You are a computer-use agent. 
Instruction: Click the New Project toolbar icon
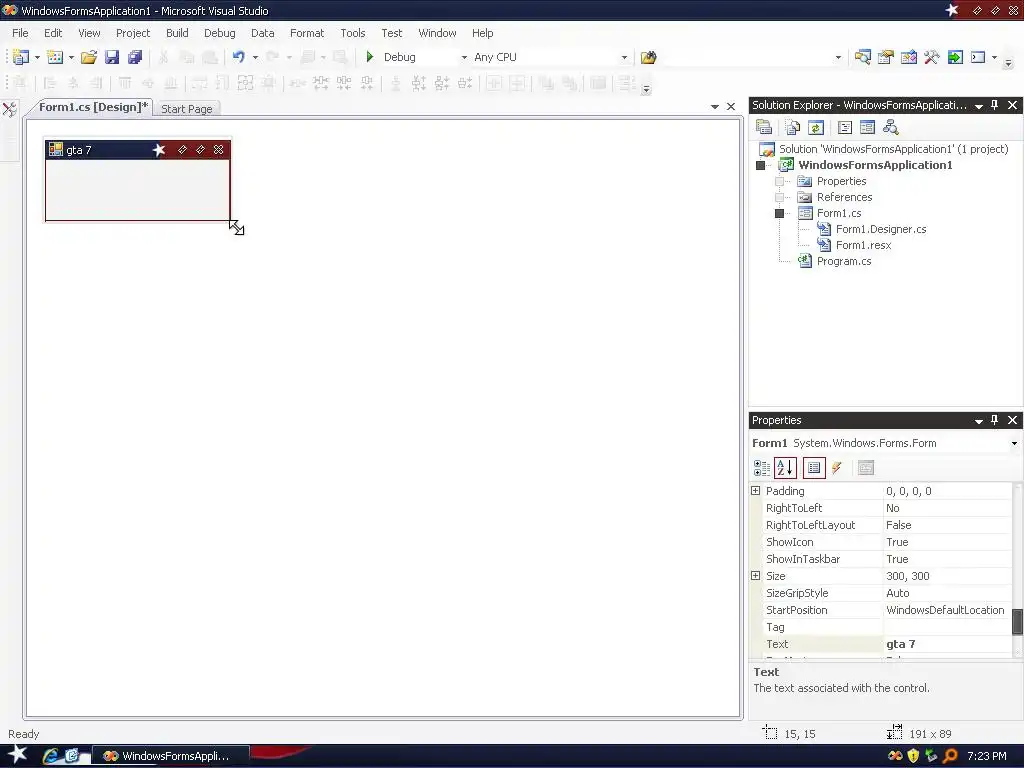click(20, 57)
